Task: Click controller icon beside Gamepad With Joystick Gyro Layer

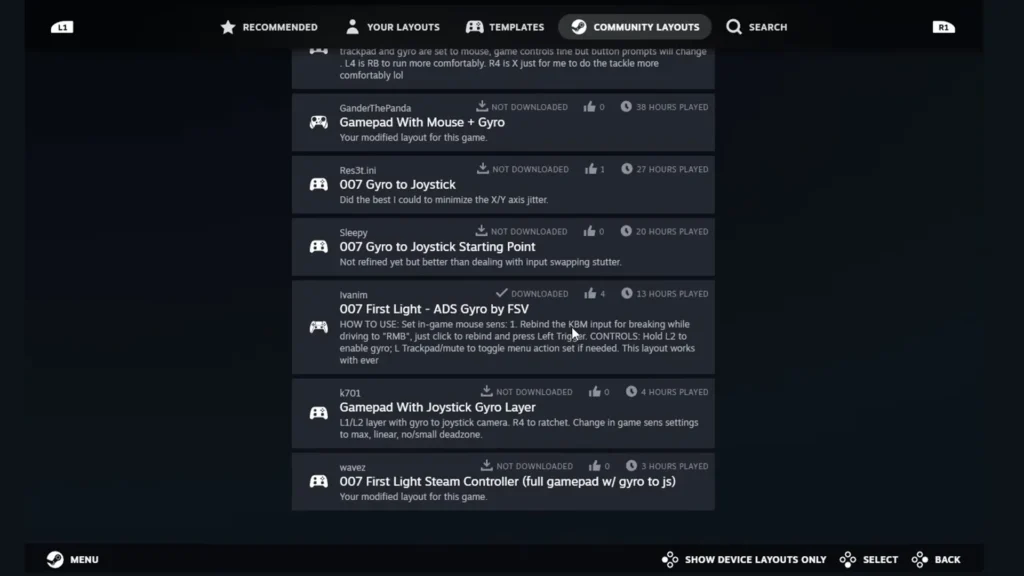Action: [319, 413]
